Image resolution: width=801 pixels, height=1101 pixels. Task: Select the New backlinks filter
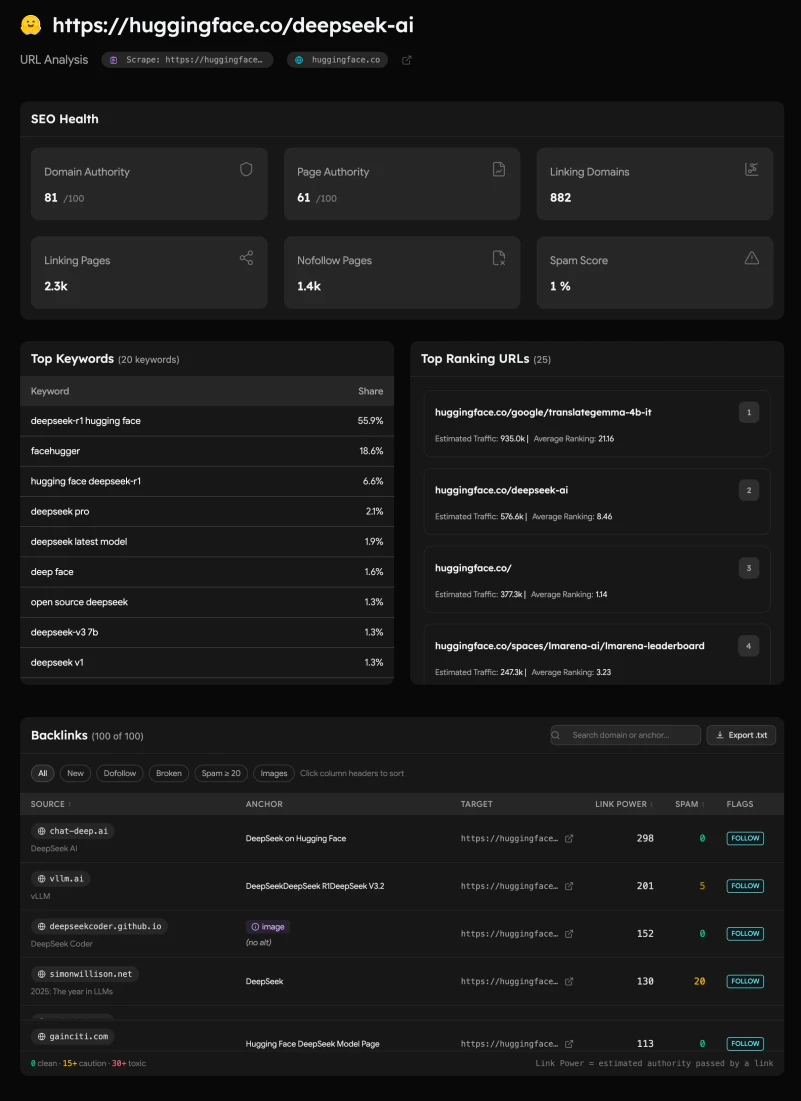click(76, 773)
